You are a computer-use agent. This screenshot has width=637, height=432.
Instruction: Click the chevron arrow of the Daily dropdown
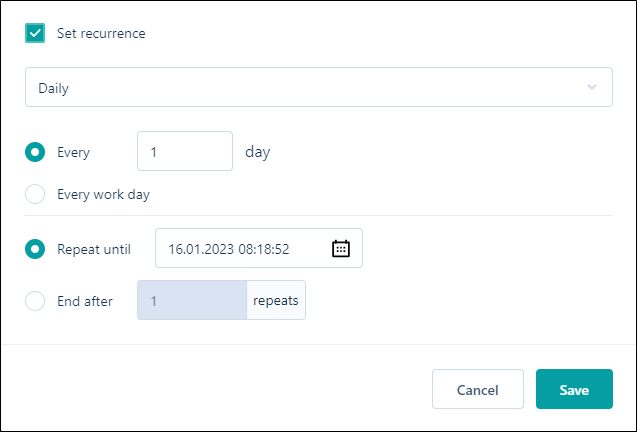(592, 88)
